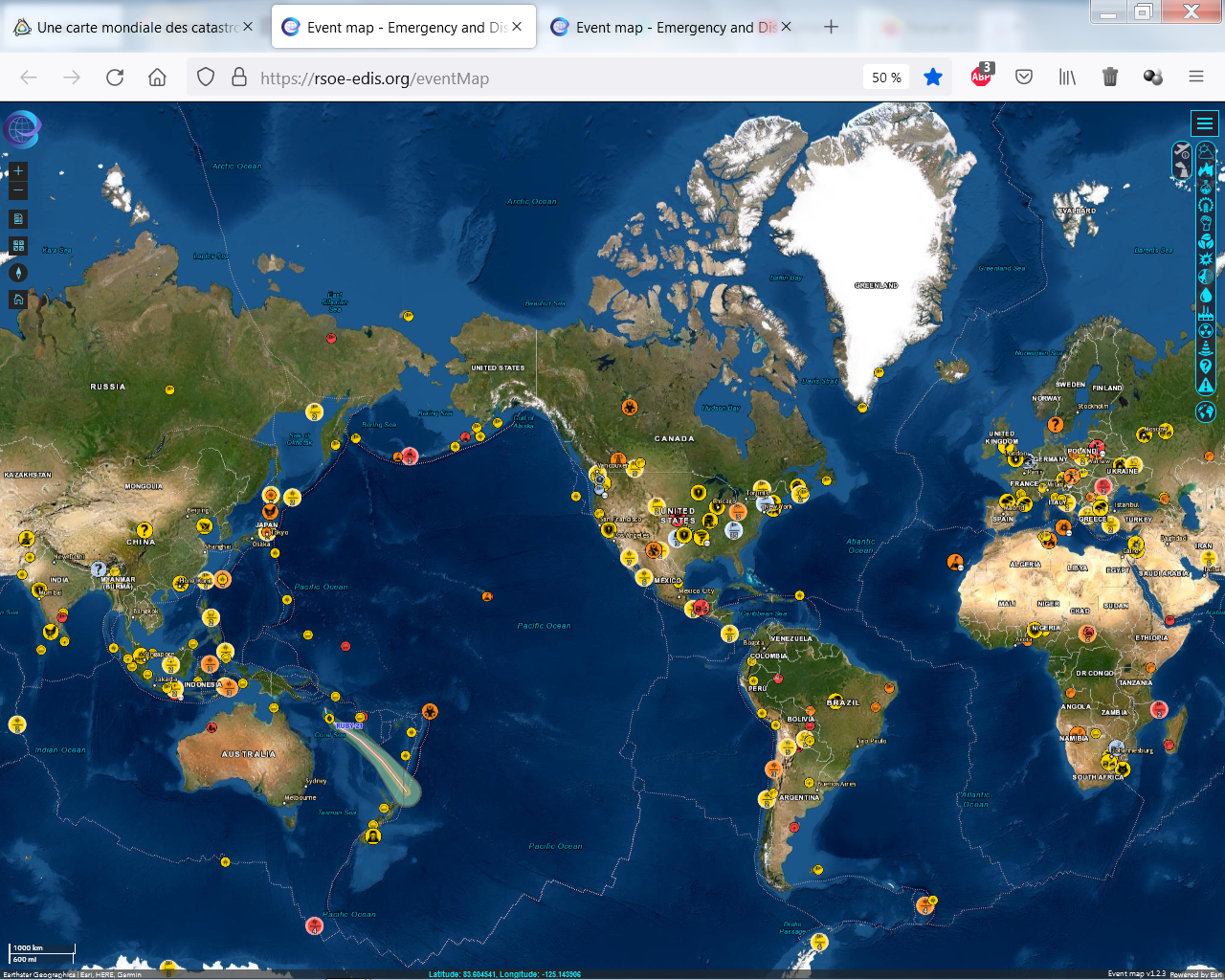Zoom out on the event map

tap(18, 191)
